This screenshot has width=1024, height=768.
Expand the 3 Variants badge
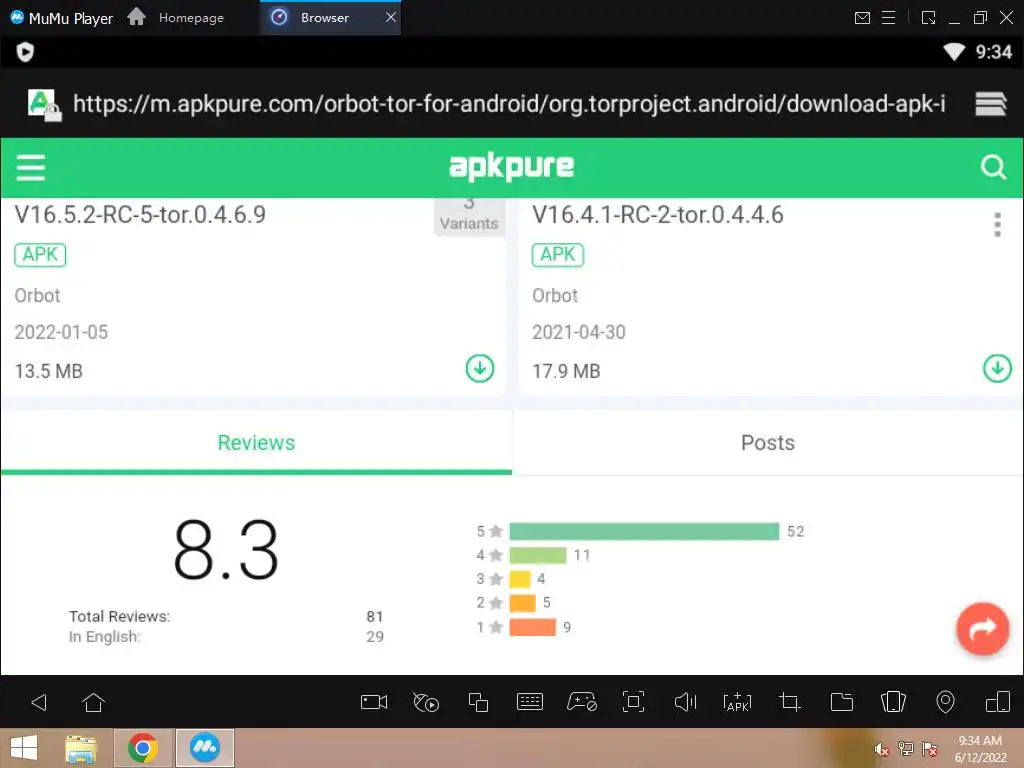click(x=469, y=216)
